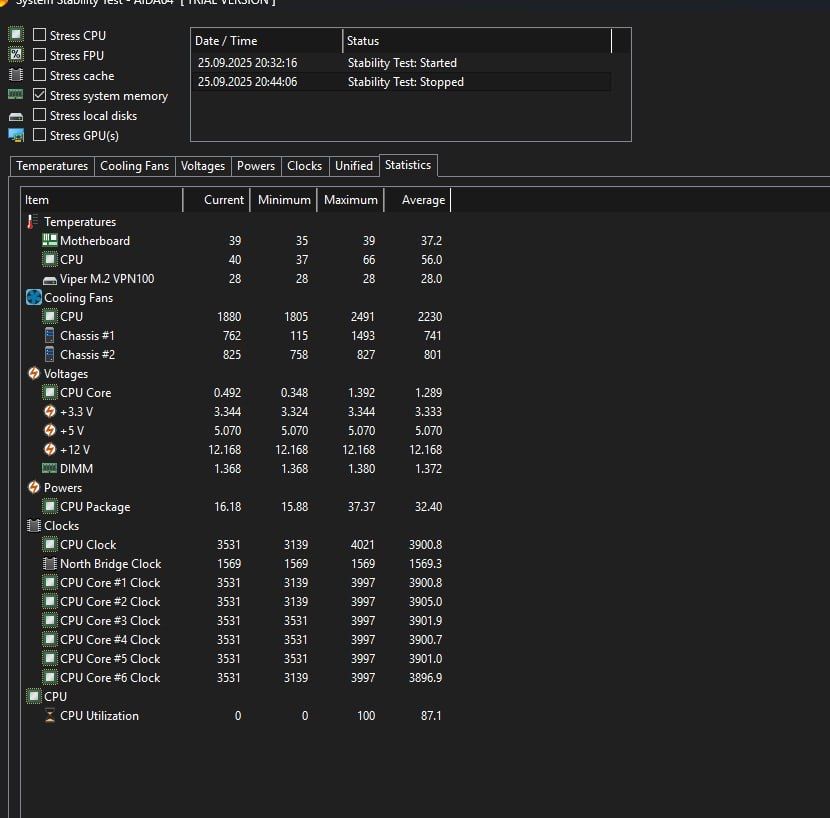Click the Chassis #1 maximum value 1493
The image size is (830, 818).
[x=363, y=336]
